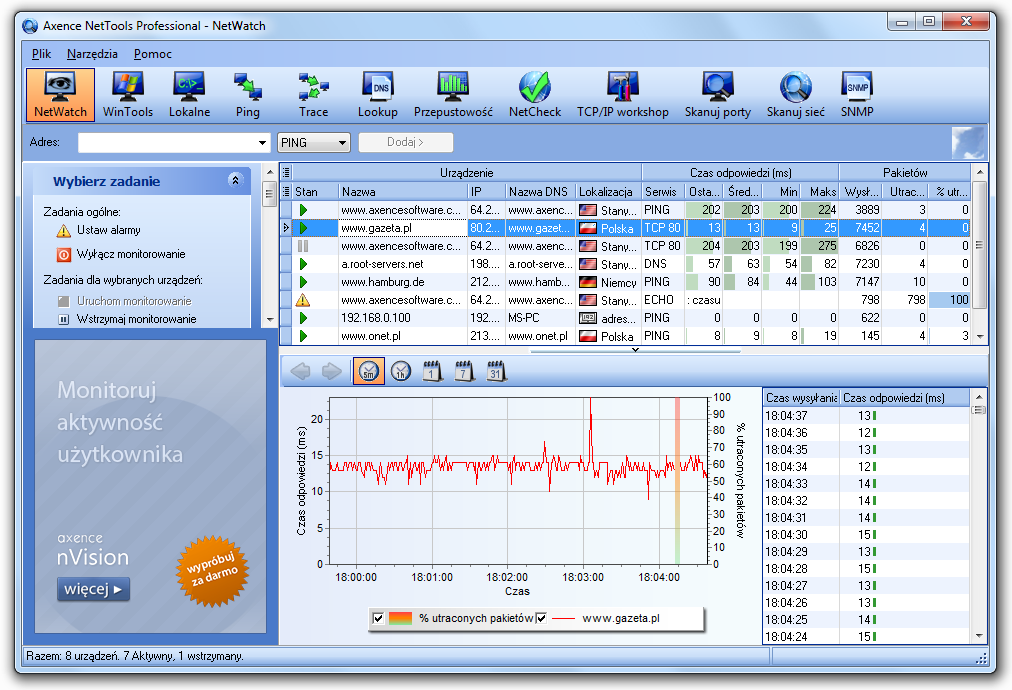Viewport: 1012px width, 690px height.
Task: Click the down arrow of the task panel scrollbar
Action: 270,320
